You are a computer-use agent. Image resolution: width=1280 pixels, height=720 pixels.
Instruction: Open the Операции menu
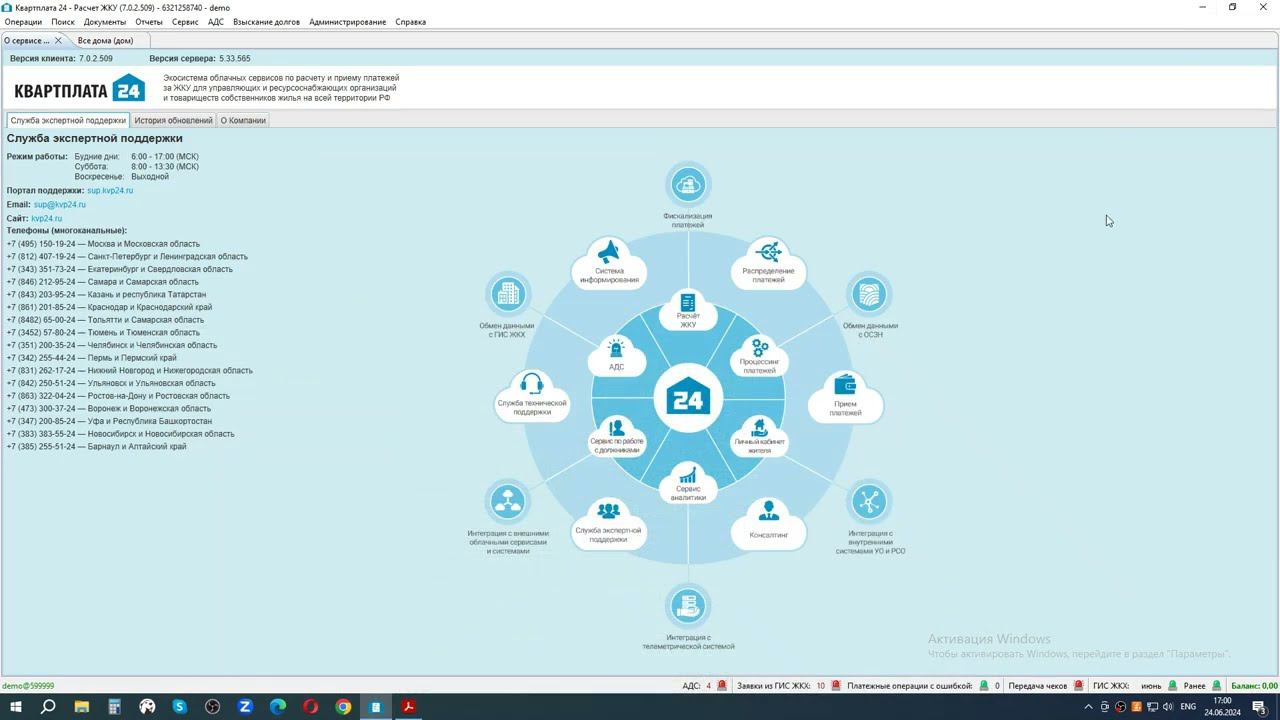[x=23, y=22]
